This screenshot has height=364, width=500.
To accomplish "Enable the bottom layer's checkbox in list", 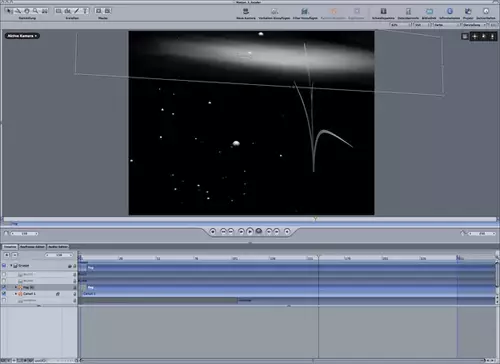I will [x=4, y=300].
